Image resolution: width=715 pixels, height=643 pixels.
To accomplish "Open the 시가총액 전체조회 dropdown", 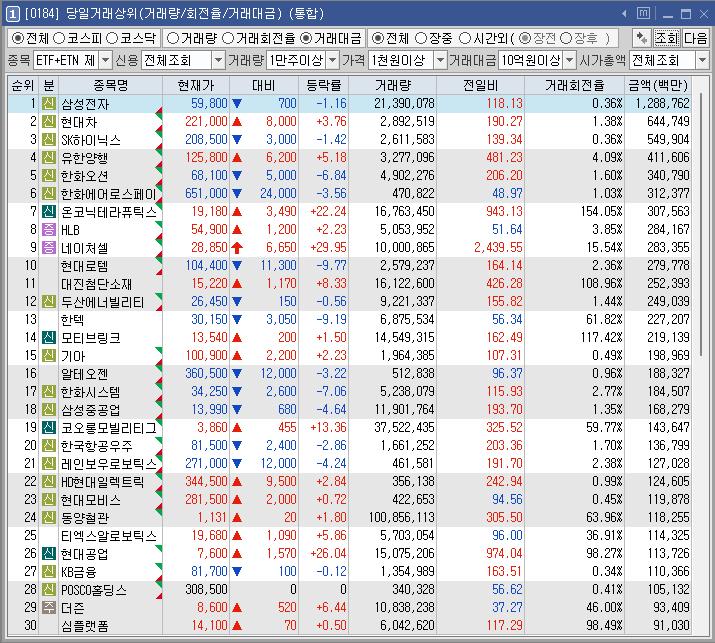I will coord(702,60).
